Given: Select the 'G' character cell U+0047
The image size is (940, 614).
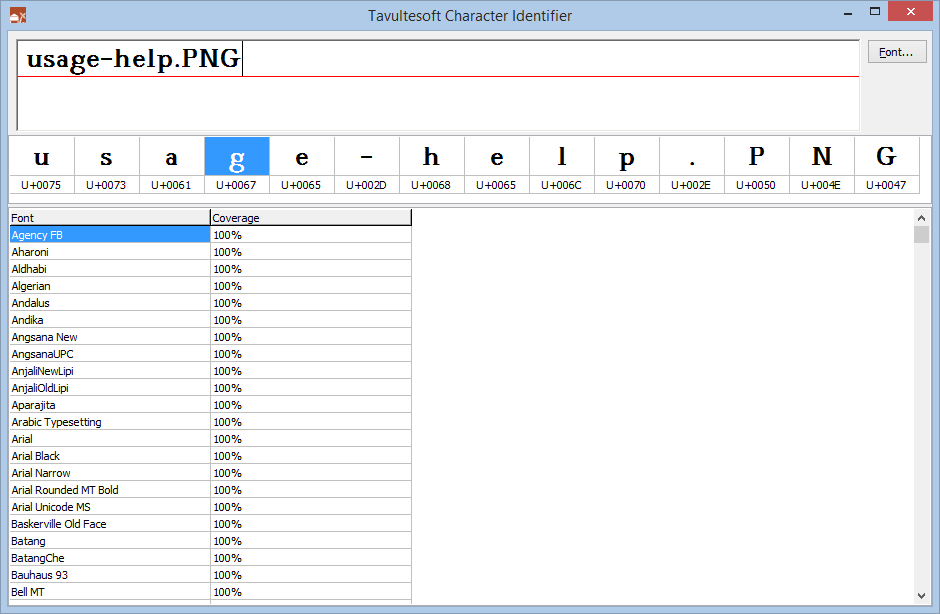Looking at the screenshot, I should pyautogui.click(x=887, y=165).
